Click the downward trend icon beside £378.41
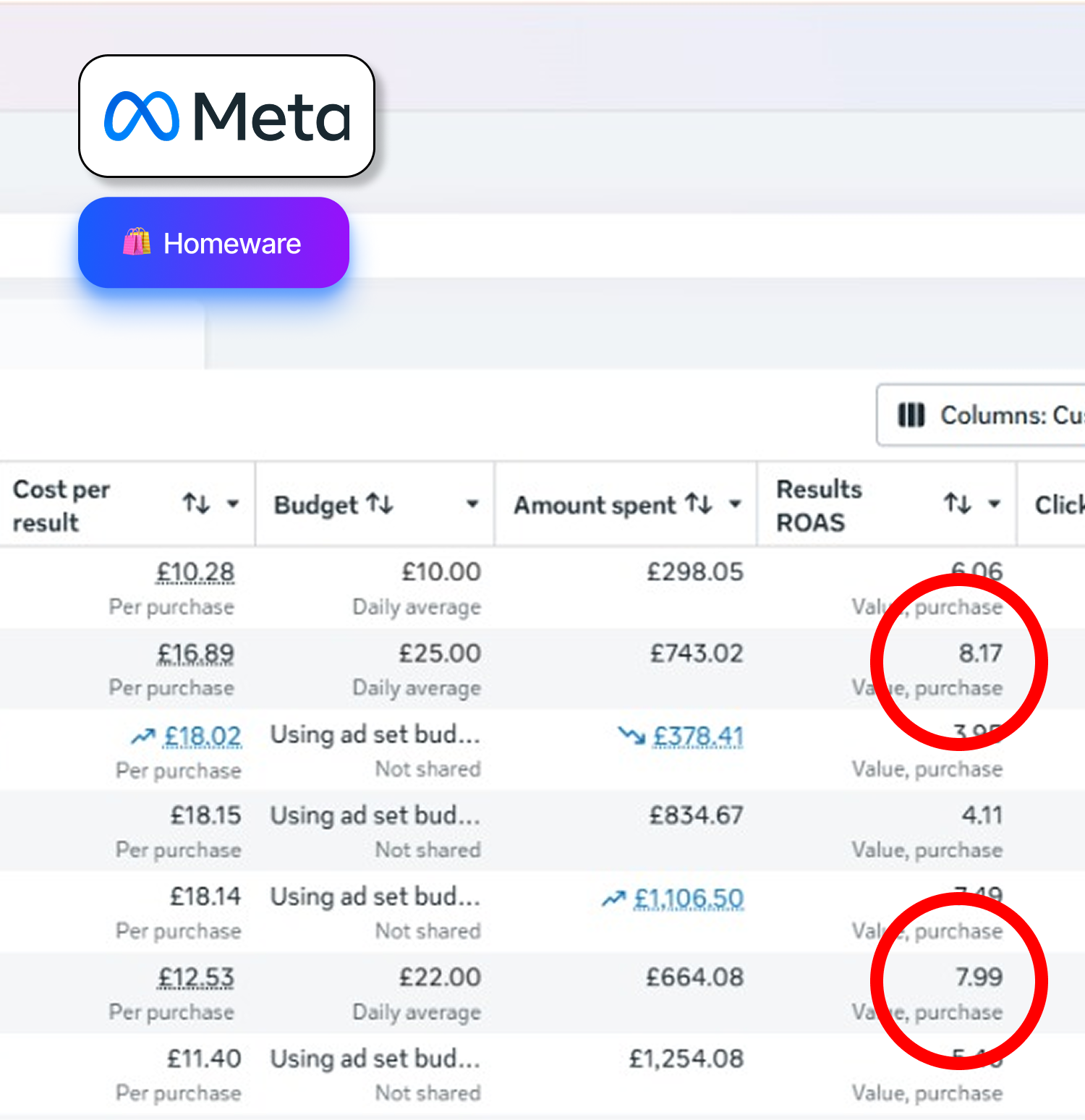The width and height of the screenshot is (1085, 1120). click(x=631, y=737)
